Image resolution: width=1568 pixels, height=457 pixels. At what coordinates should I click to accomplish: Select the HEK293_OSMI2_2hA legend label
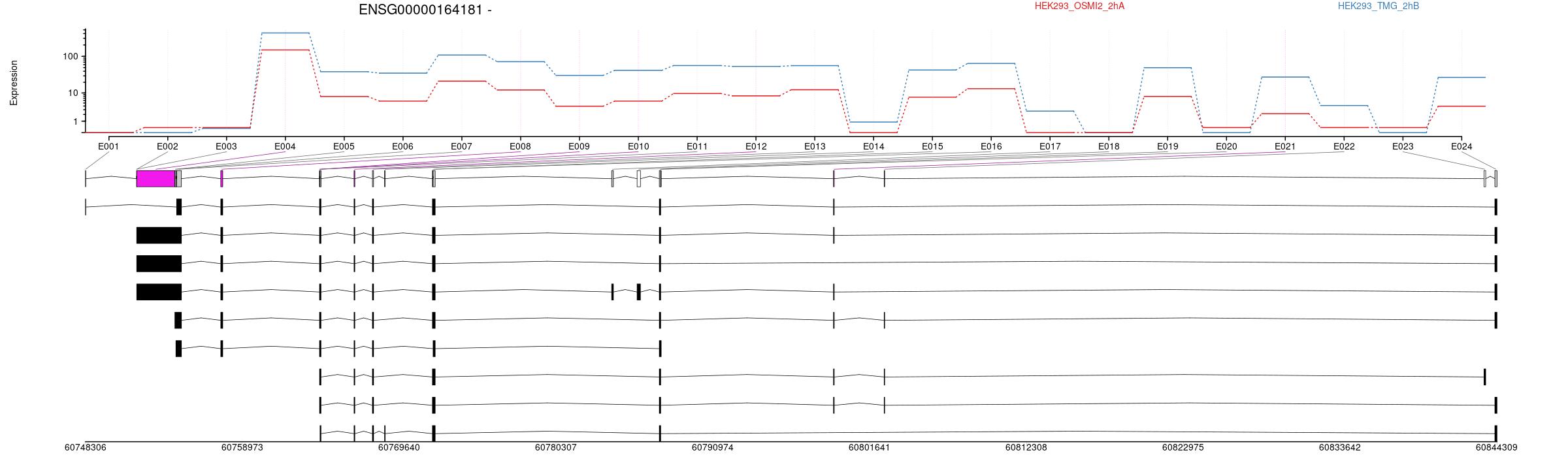1079,6
